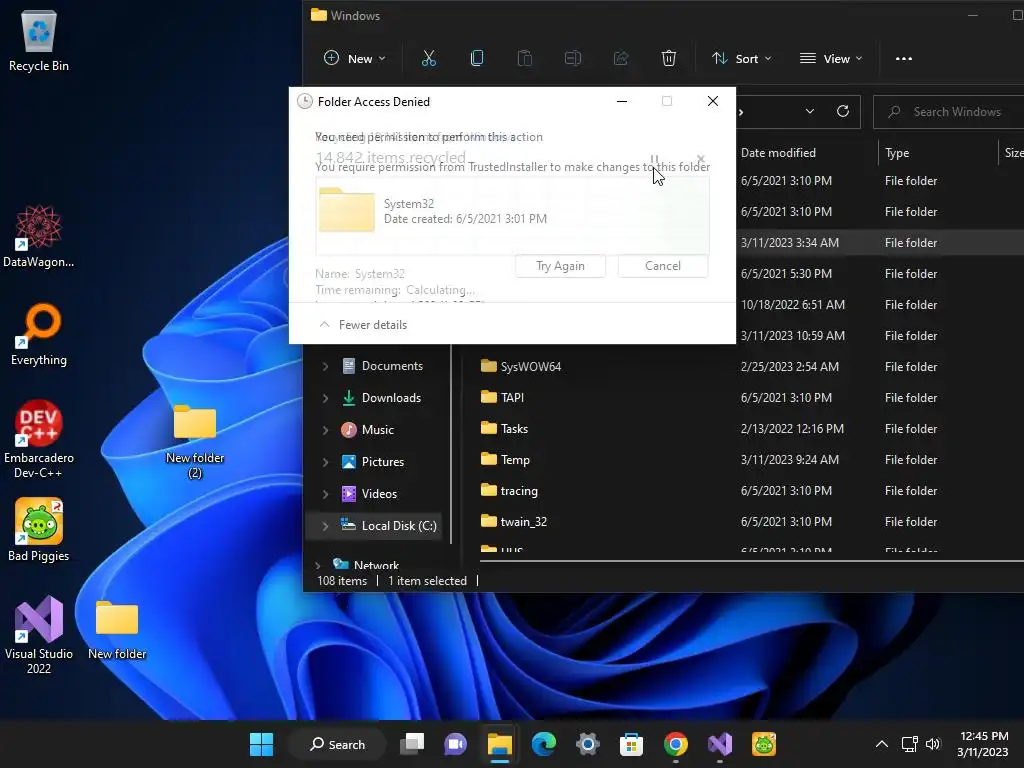Open Task View from taskbar

tap(412, 744)
